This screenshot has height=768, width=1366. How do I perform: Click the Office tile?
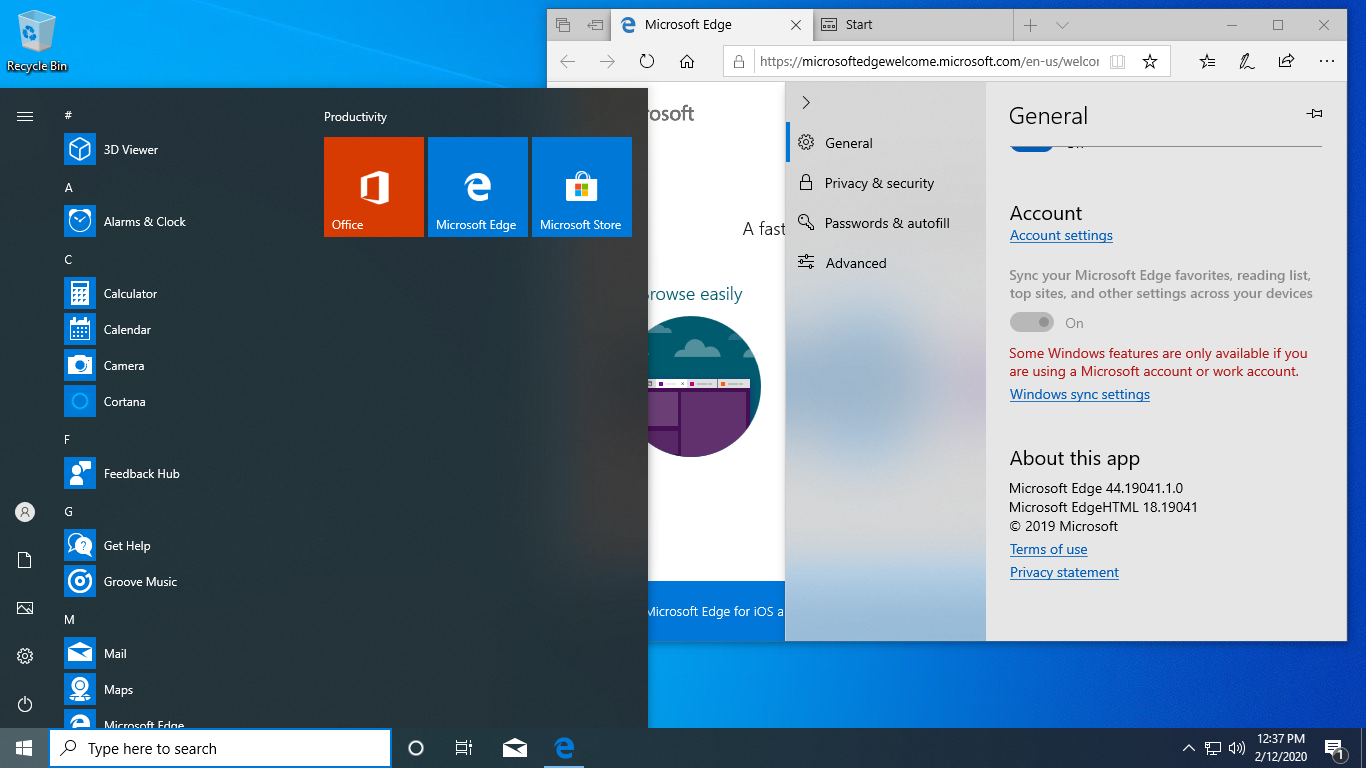[x=374, y=187]
